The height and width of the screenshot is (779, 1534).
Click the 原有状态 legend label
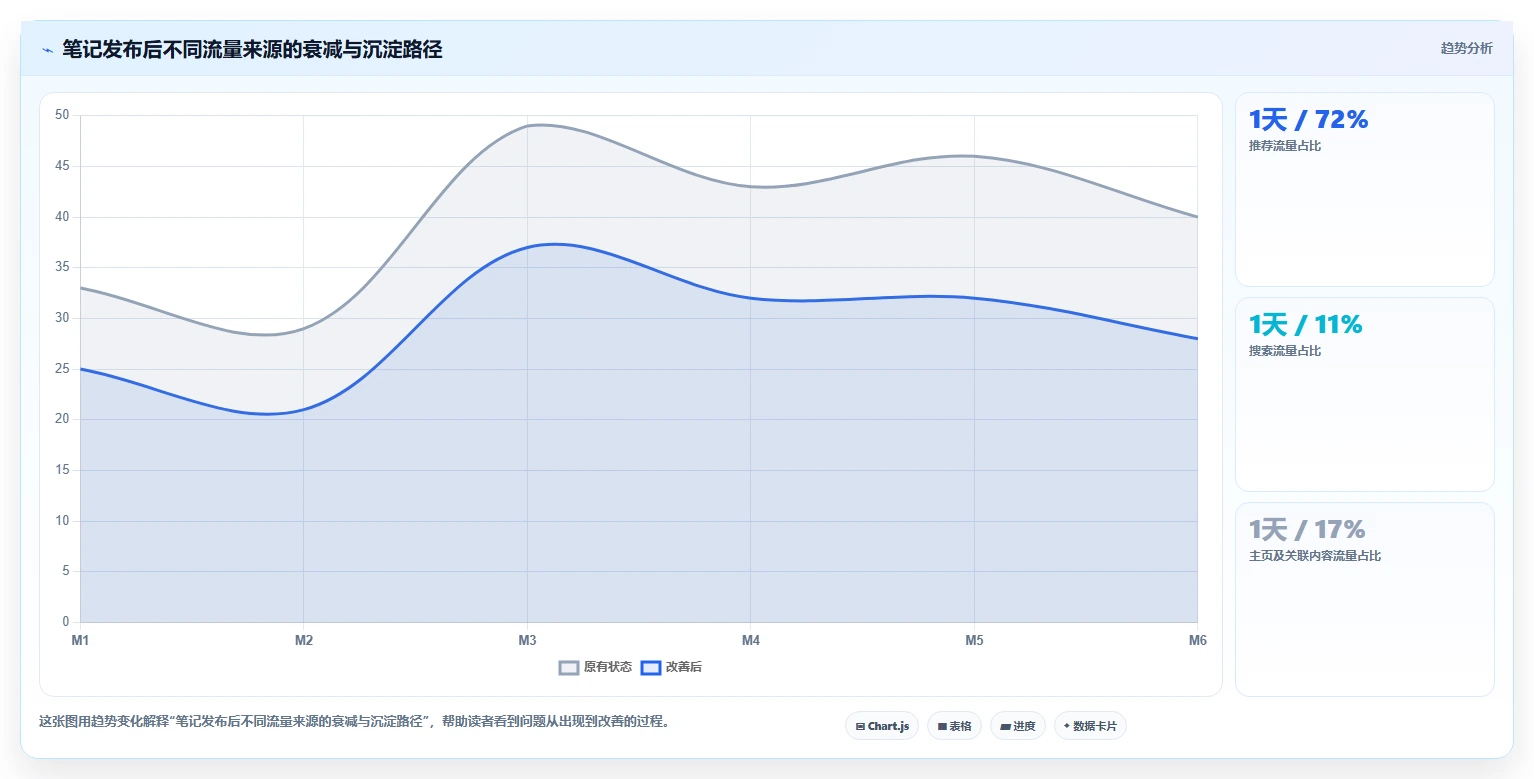point(608,667)
